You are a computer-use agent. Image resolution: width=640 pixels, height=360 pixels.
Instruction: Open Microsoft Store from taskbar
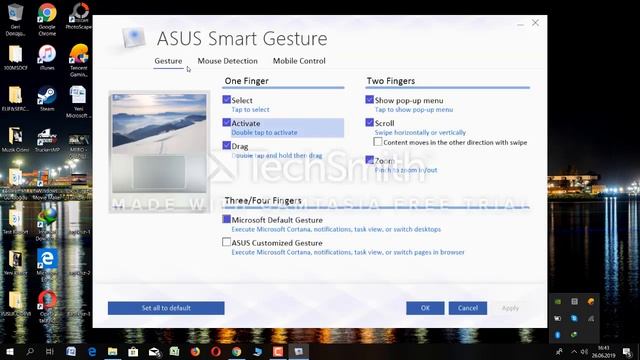(x=133, y=351)
